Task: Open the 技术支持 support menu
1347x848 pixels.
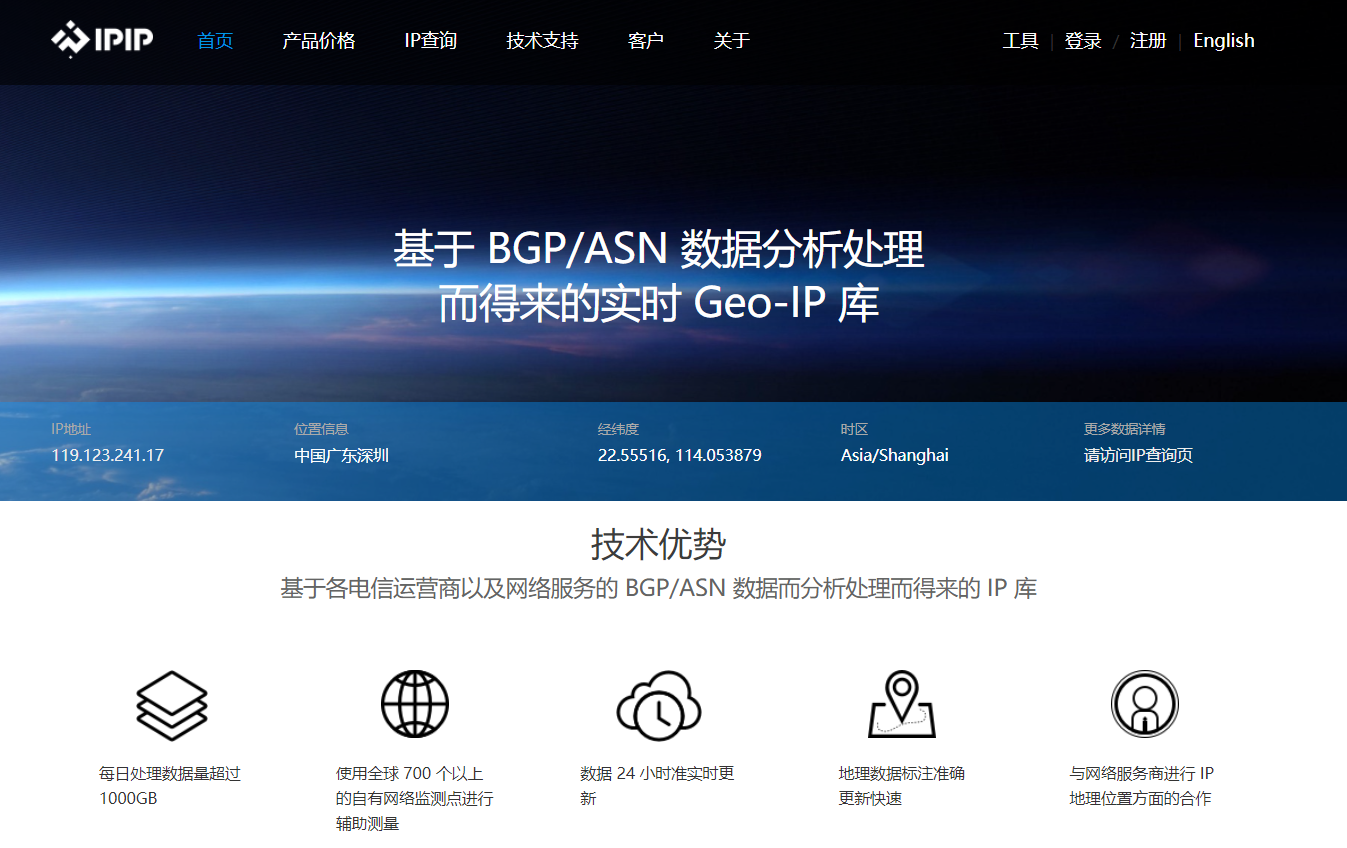Action: click(542, 41)
